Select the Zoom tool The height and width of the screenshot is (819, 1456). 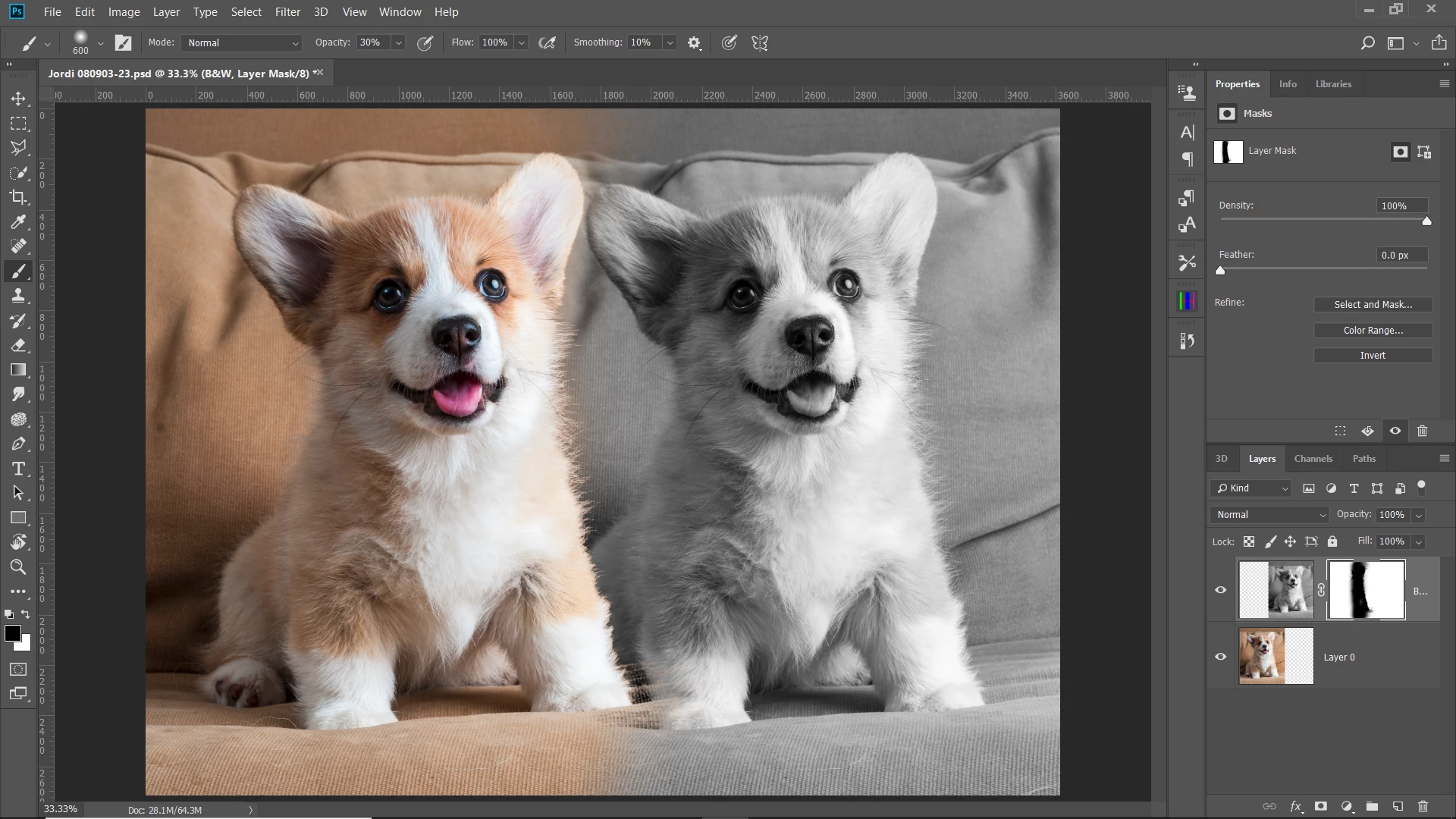18,567
